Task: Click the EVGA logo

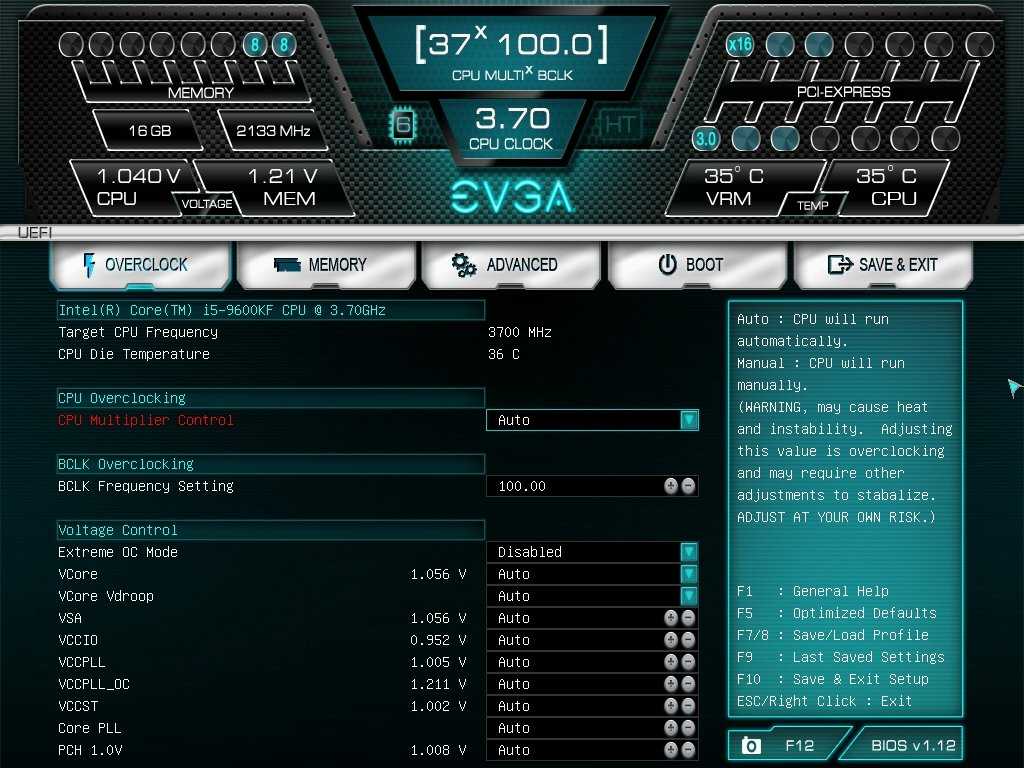Action: click(x=511, y=195)
